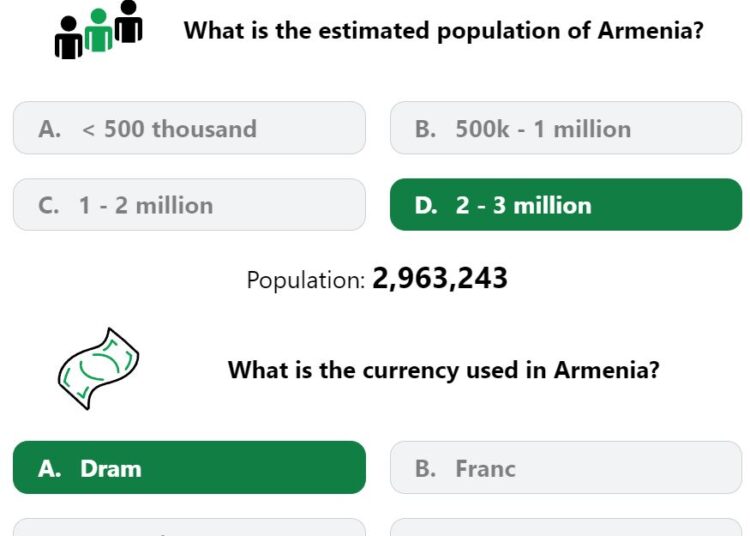Screen dimensions: 750x536
Task: Choose the Franc currency answer
Action: tap(566, 468)
